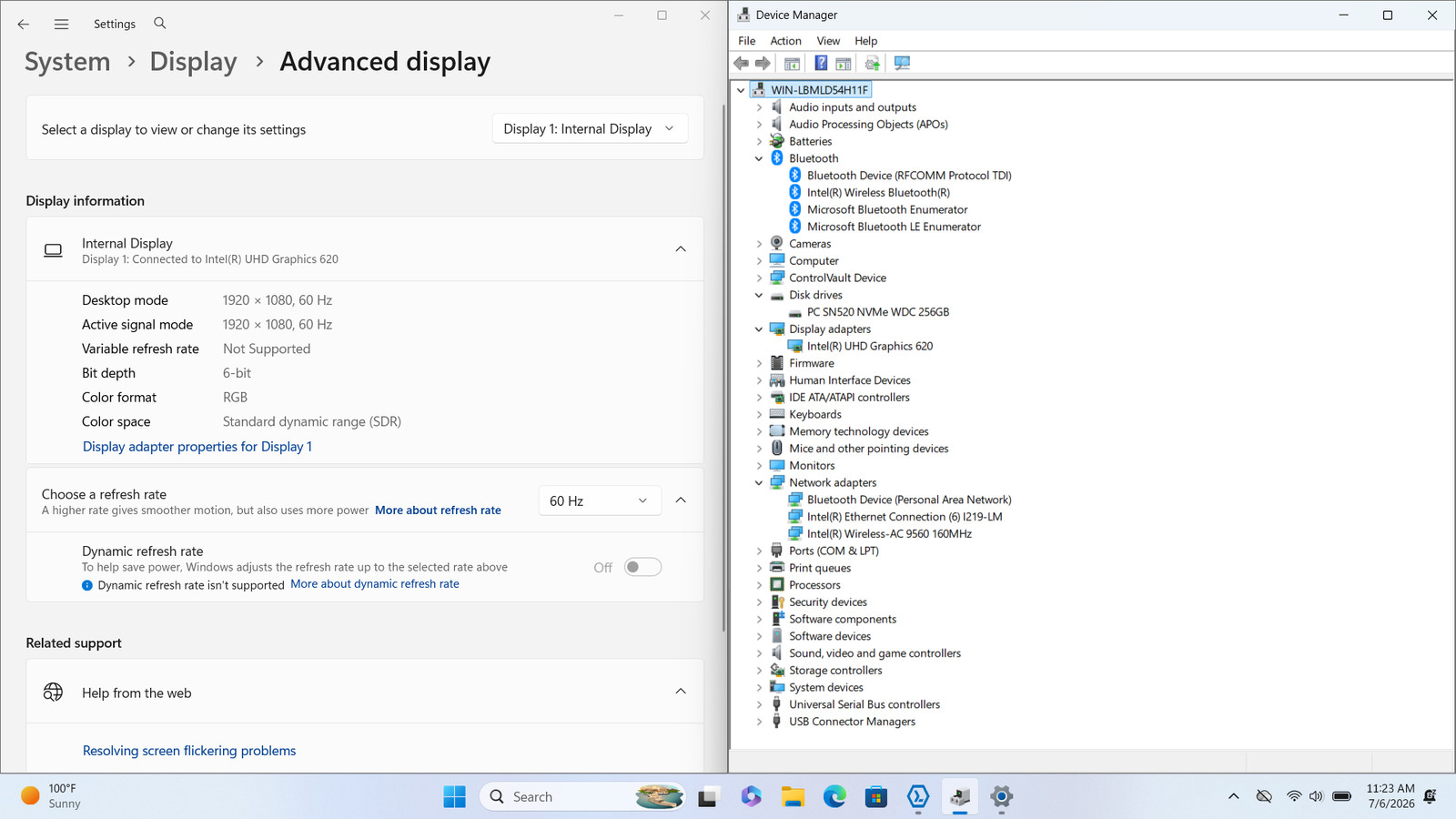Collapse the Help from the web section
This screenshot has height=819, width=1456.
[x=681, y=692]
